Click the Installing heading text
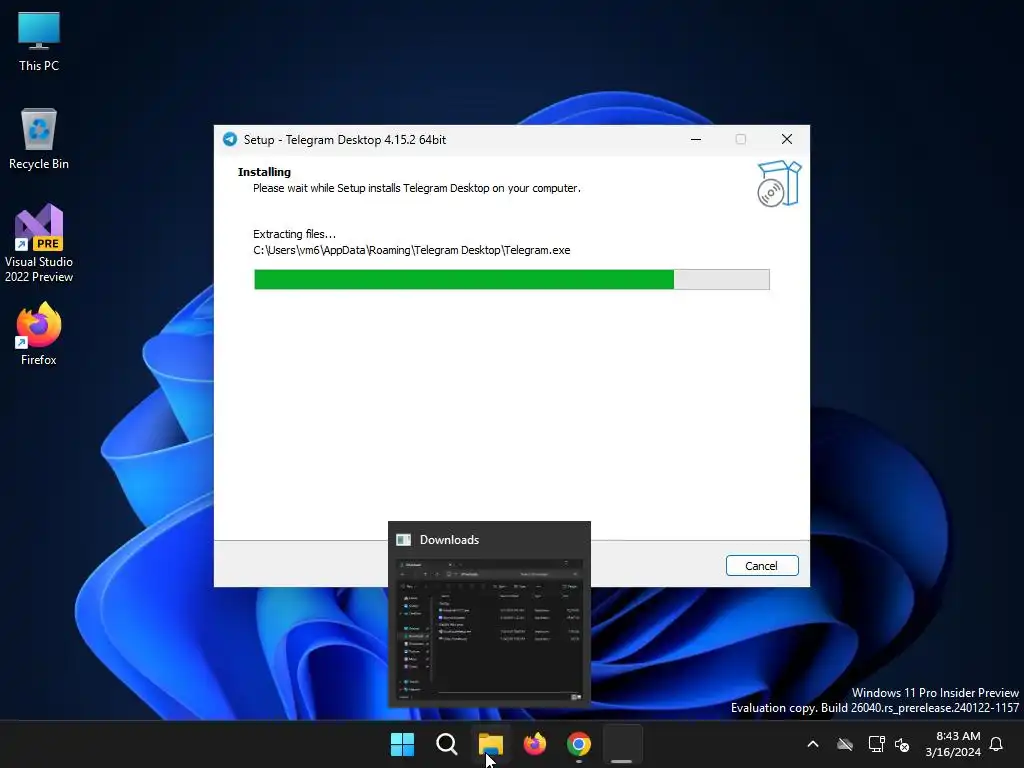Viewport: 1024px width, 768px height. [x=264, y=172]
